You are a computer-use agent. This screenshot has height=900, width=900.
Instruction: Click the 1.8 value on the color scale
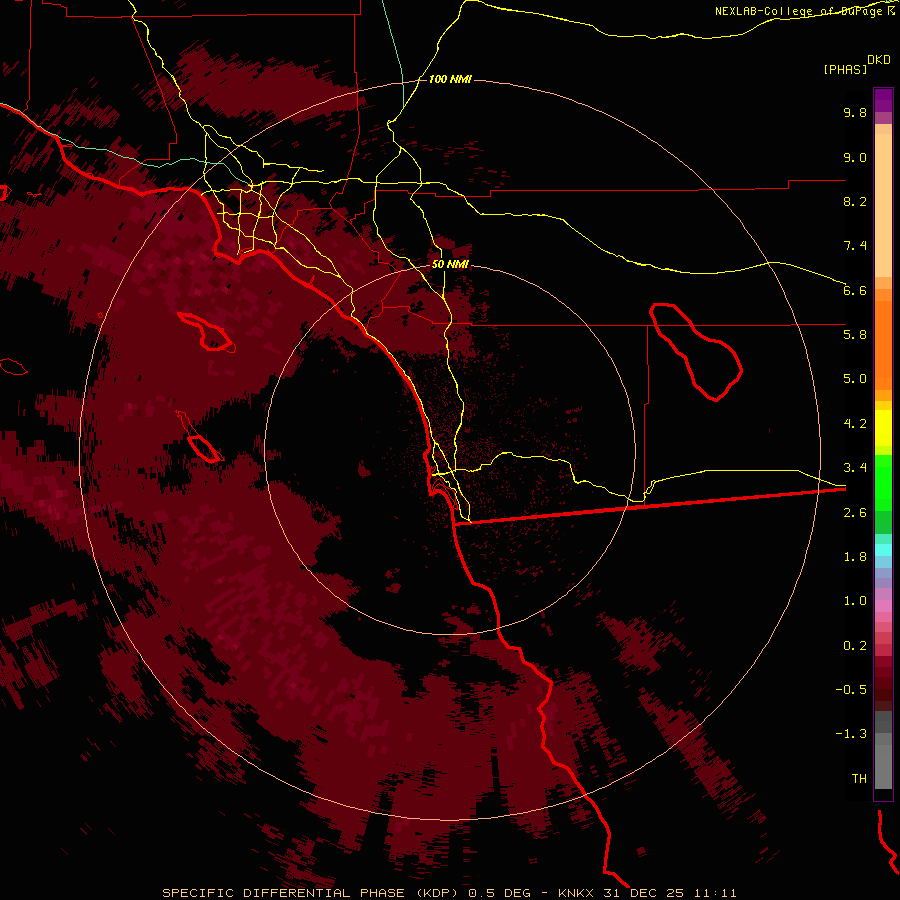click(855, 557)
